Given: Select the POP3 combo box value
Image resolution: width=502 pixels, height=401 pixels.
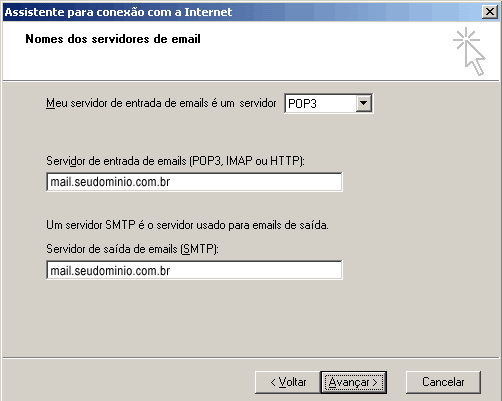Looking at the screenshot, I should 321,104.
